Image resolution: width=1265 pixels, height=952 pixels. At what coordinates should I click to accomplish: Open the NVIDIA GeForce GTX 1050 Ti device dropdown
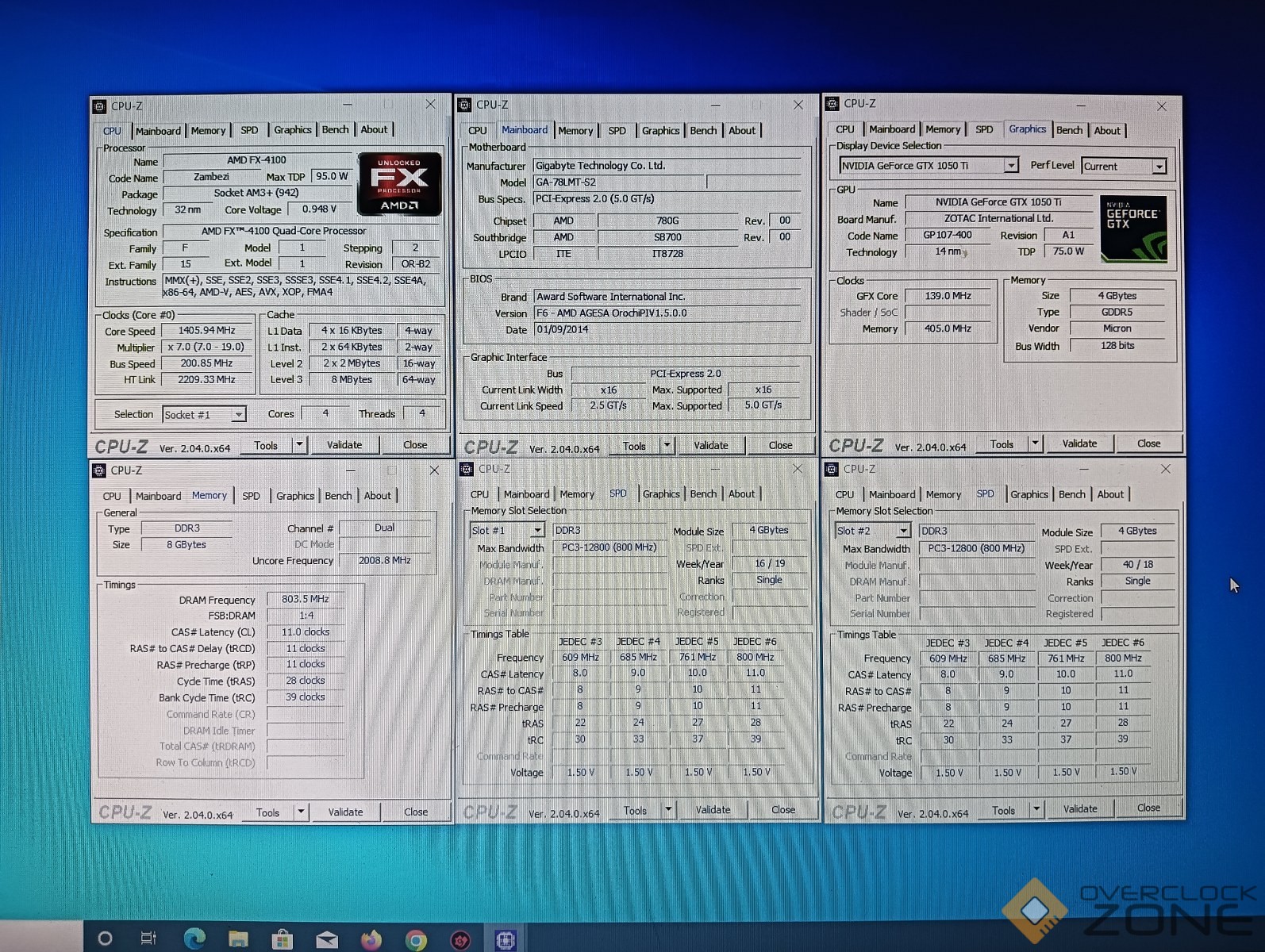pyautogui.click(x=1010, y=165)
